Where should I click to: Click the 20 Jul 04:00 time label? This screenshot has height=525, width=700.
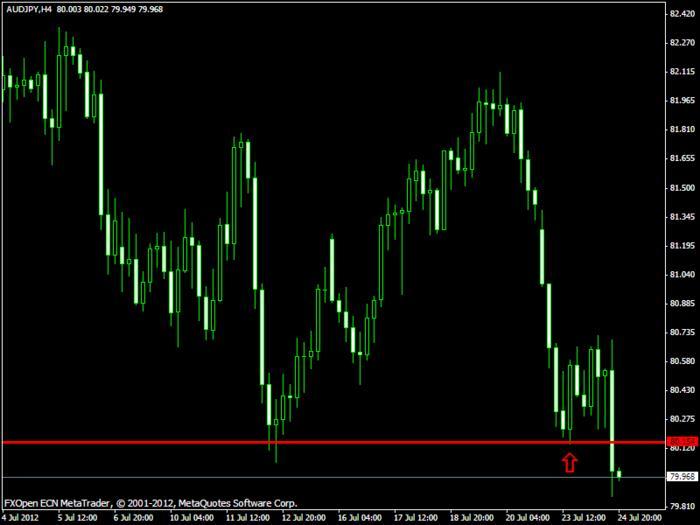point(528,518)
